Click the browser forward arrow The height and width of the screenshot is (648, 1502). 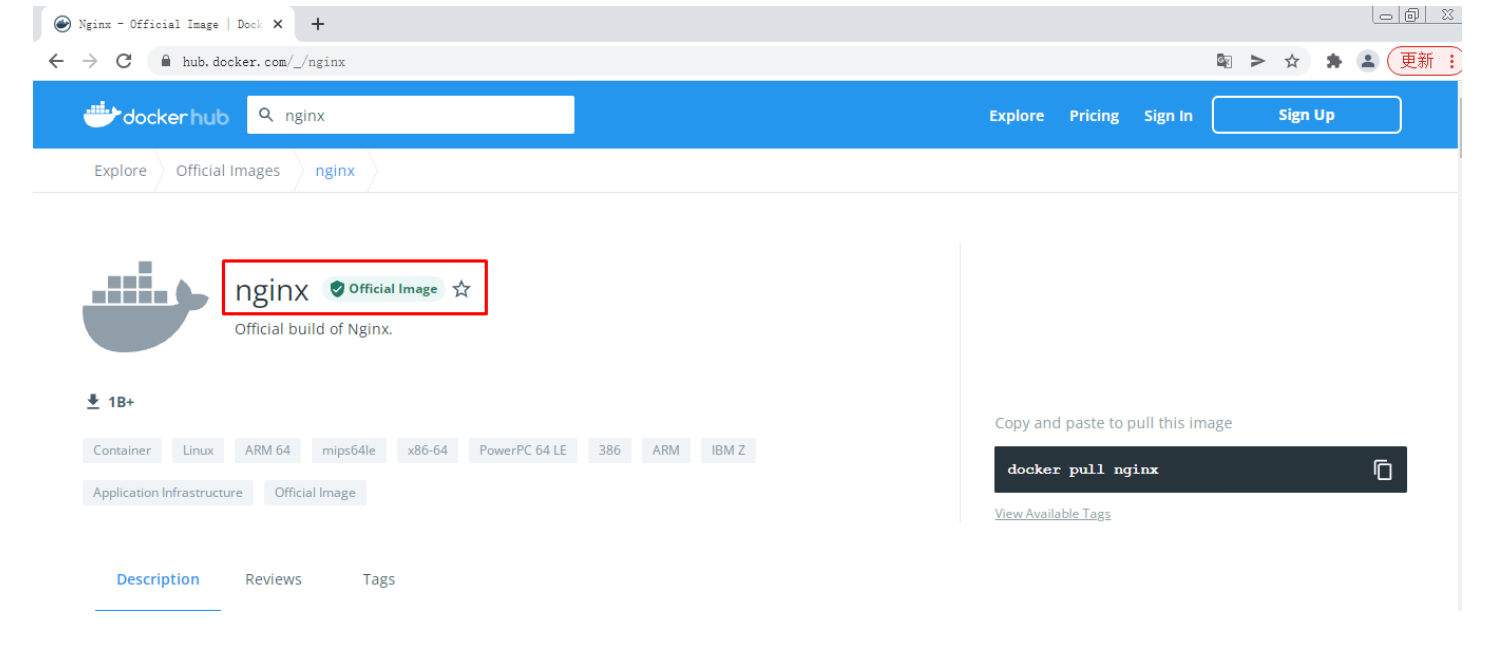(x=90, y=61)
